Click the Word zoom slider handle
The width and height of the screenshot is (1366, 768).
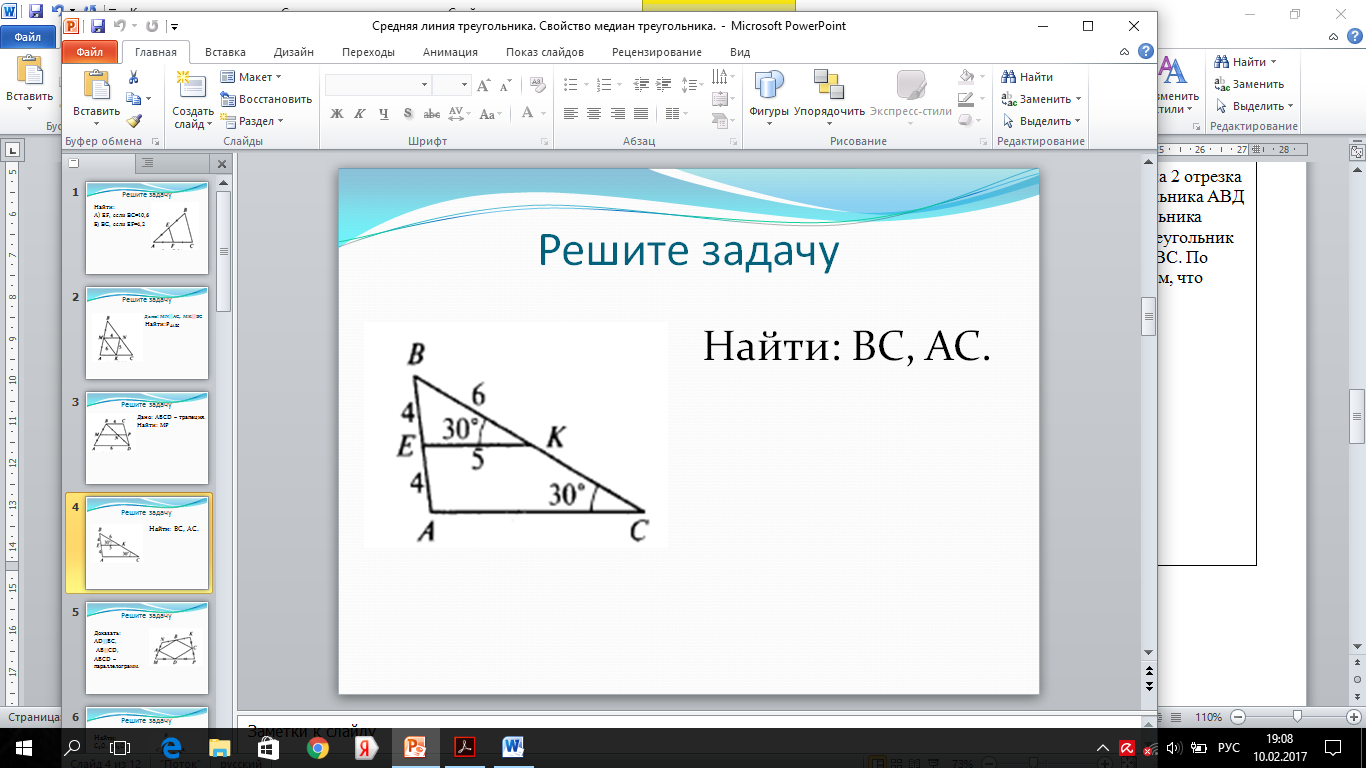(x=1297, y=717)
